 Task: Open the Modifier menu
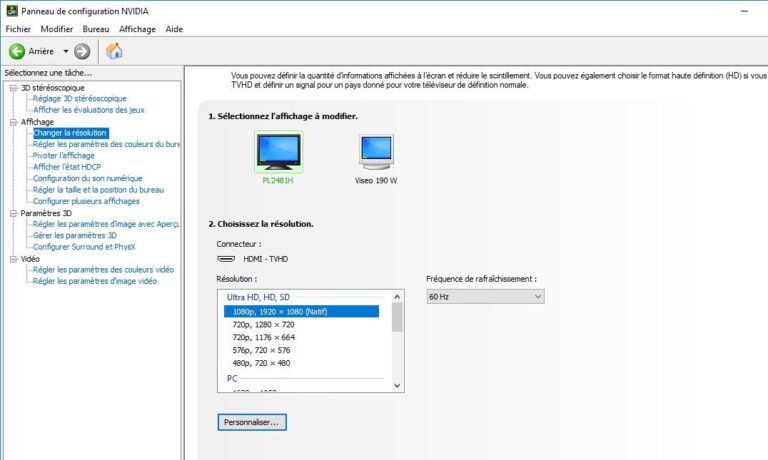(x=57, y=29)
